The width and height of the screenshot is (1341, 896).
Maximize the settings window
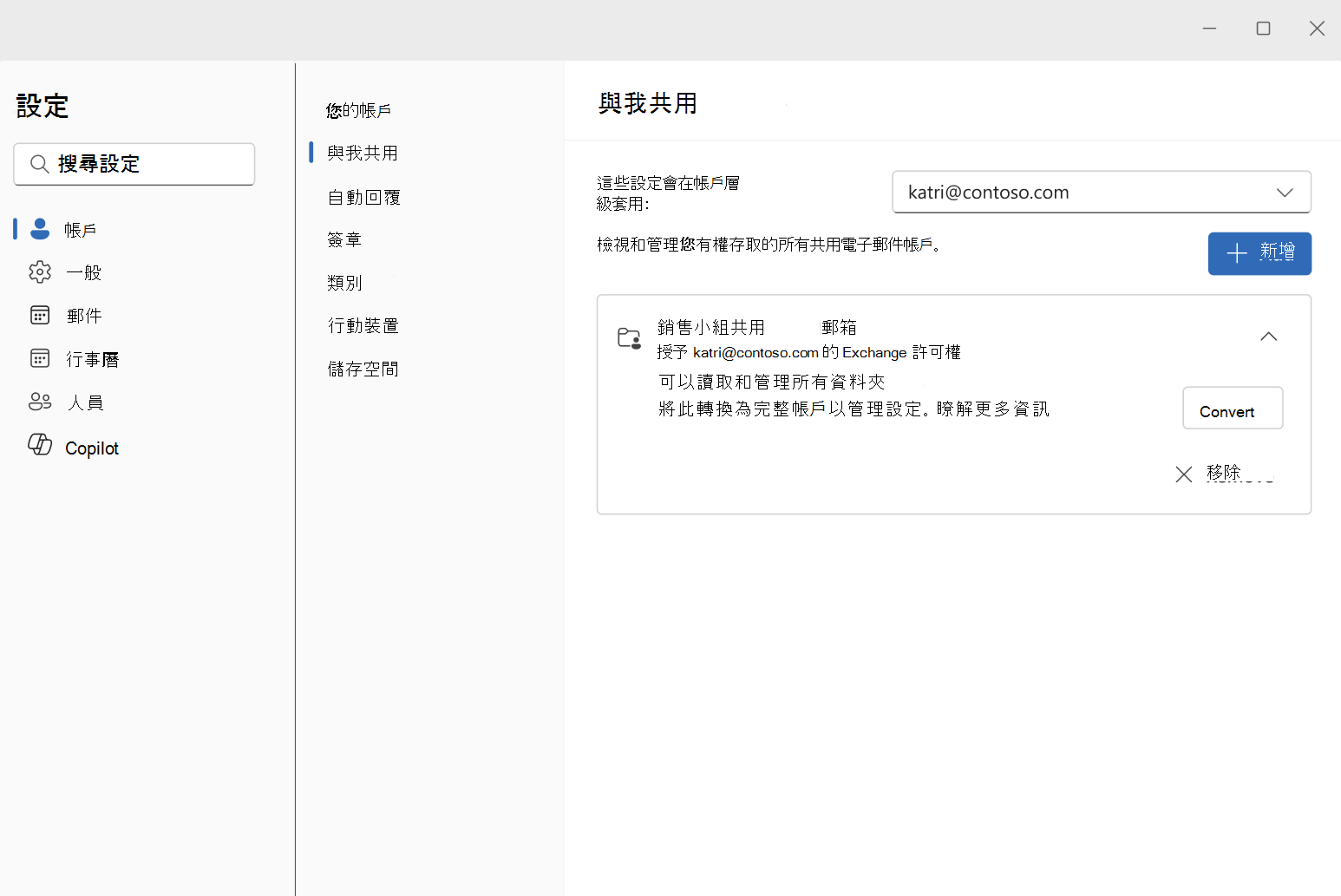click(x=1263, y=29)
